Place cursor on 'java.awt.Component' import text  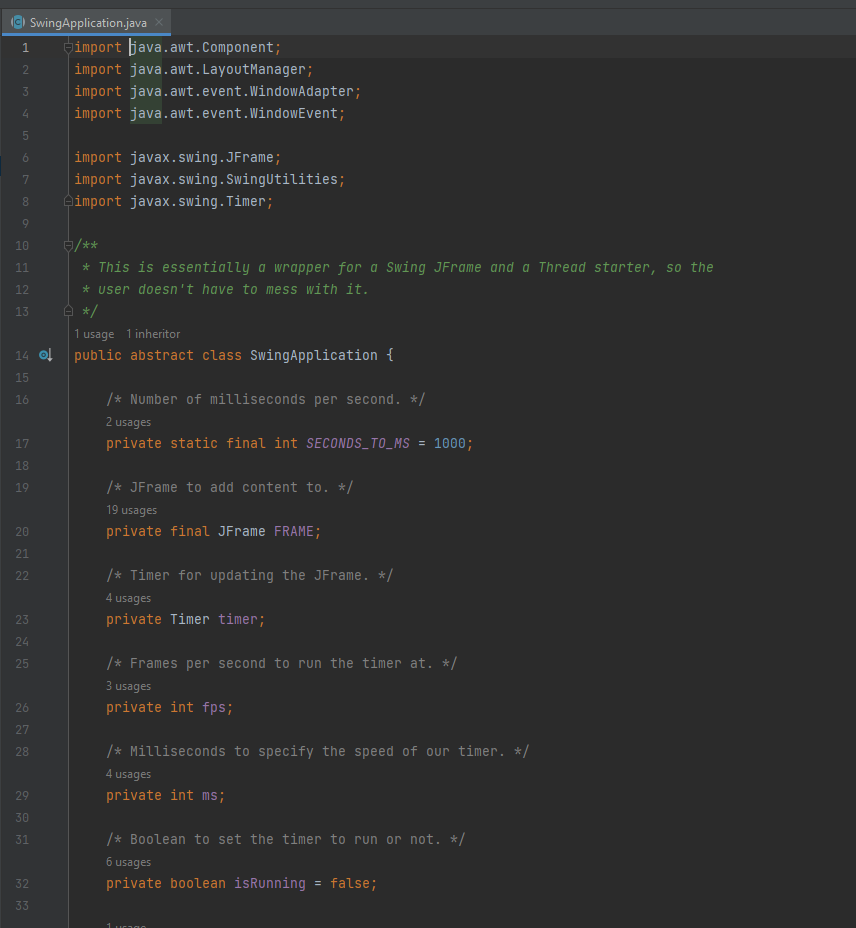pyautogui.click(x=202, y=47)
